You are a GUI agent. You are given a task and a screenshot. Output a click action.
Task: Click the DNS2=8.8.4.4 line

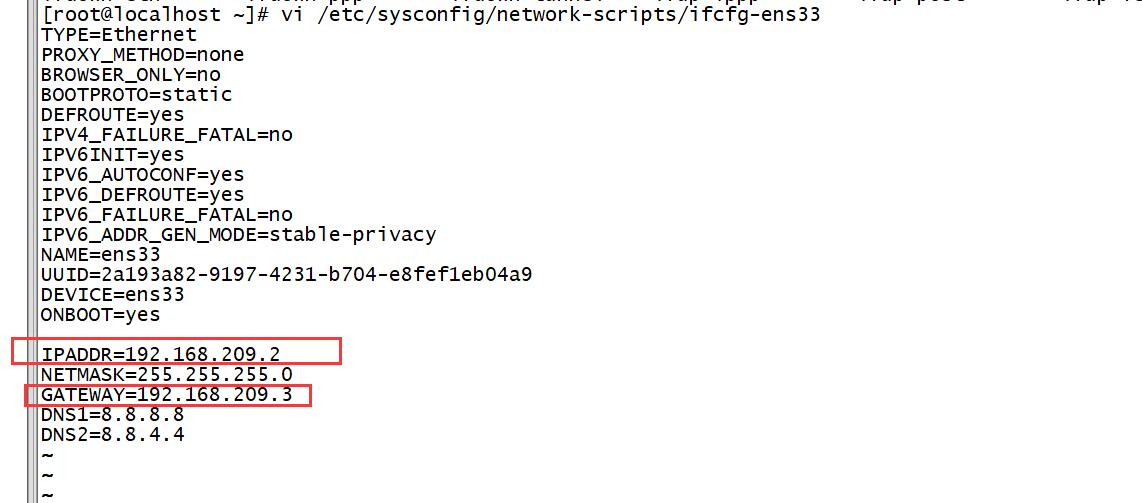tap(113, 435)
